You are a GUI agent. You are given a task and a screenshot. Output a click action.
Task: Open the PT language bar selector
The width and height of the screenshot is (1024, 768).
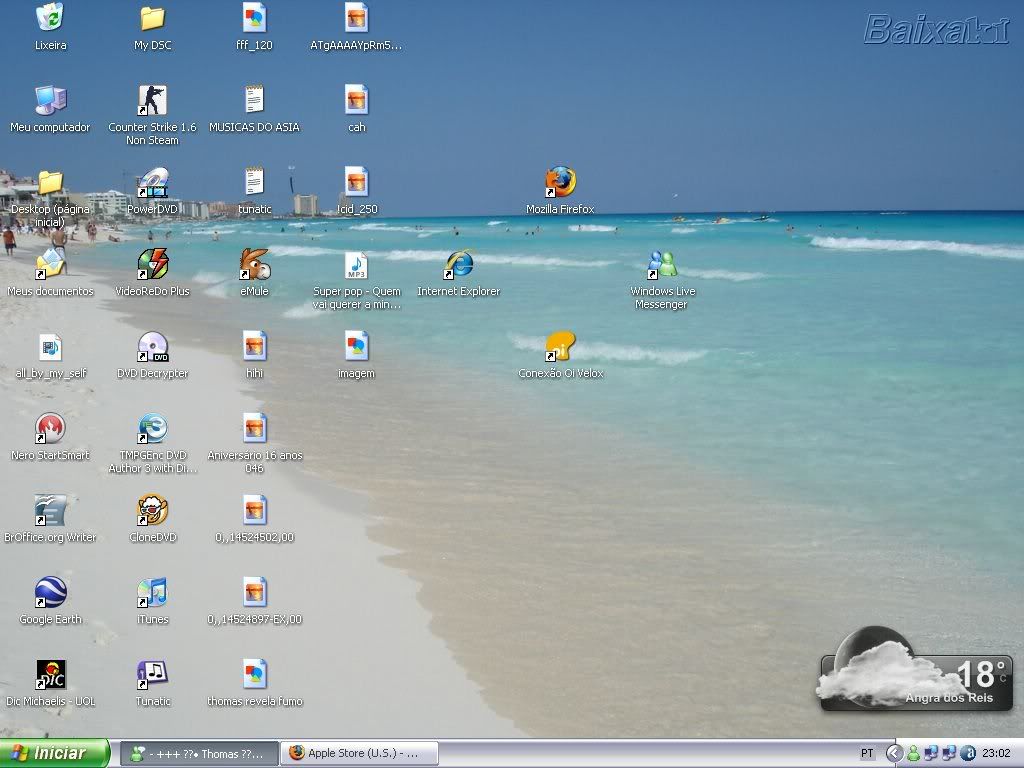[x=867, y=753]
